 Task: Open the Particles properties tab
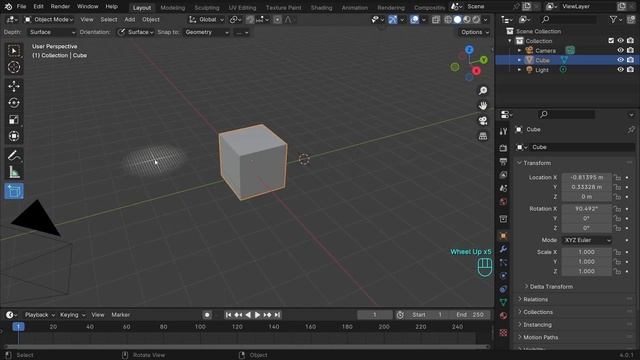tap(503, 262)
